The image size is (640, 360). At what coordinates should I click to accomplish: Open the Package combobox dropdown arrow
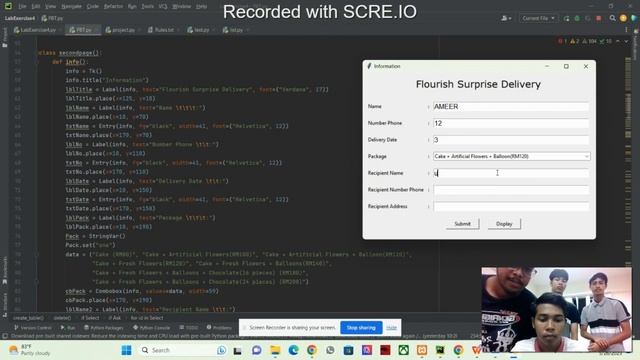(586, 156)
